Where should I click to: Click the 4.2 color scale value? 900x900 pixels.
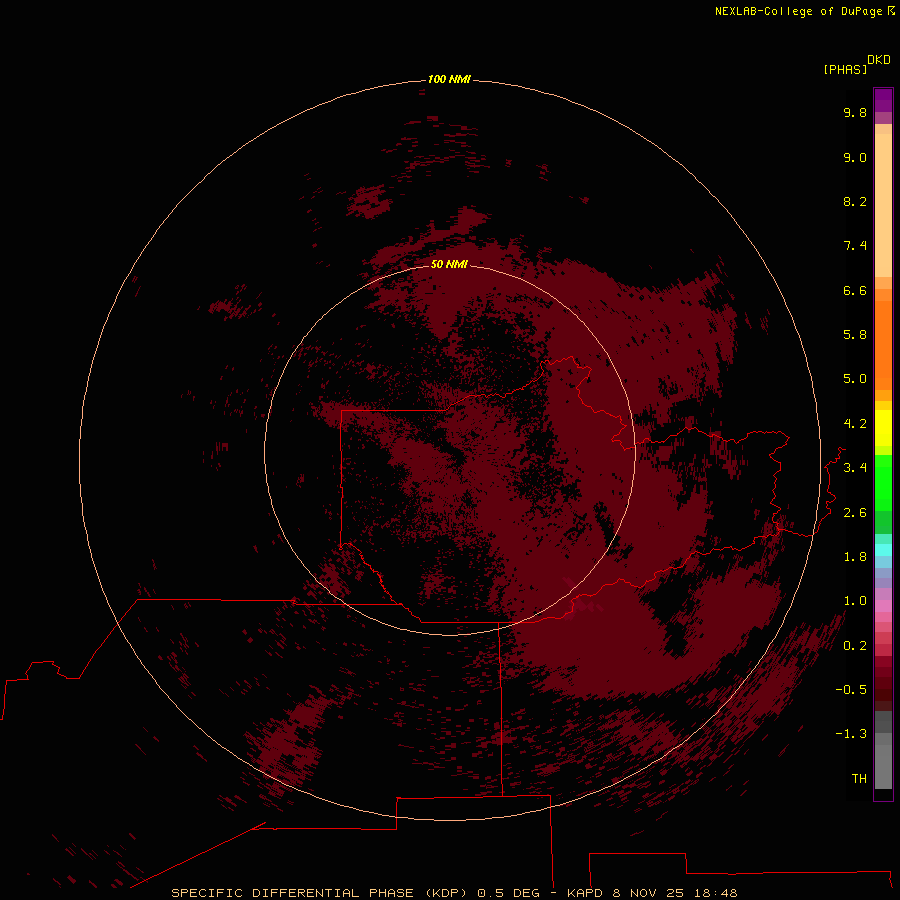tap(855, 424)
